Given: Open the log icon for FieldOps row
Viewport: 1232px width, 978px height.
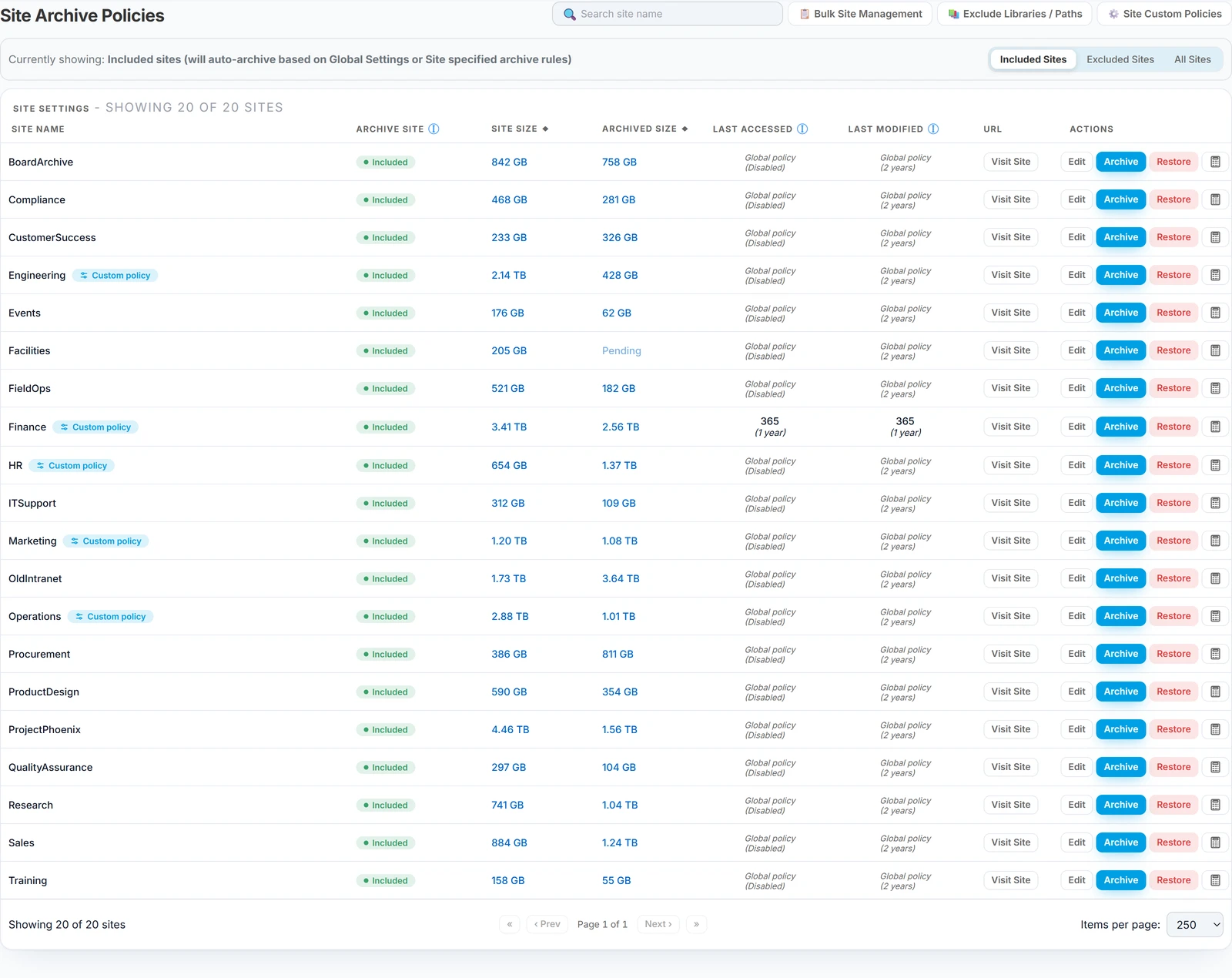Looking at the screenshot, I should pyautogui.click(x=1215, y=388).
